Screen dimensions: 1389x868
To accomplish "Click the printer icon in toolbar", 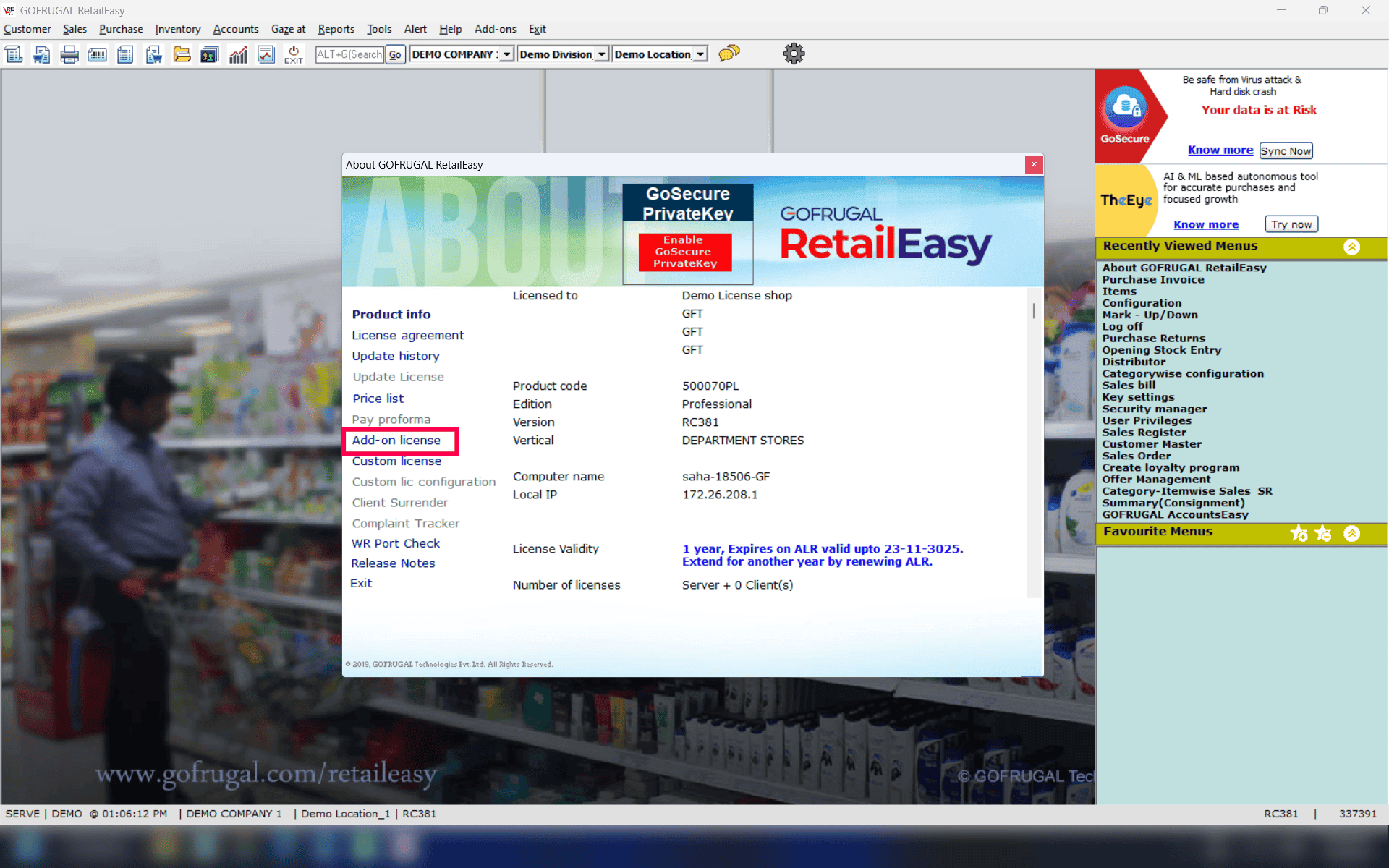I will point(69,54).
